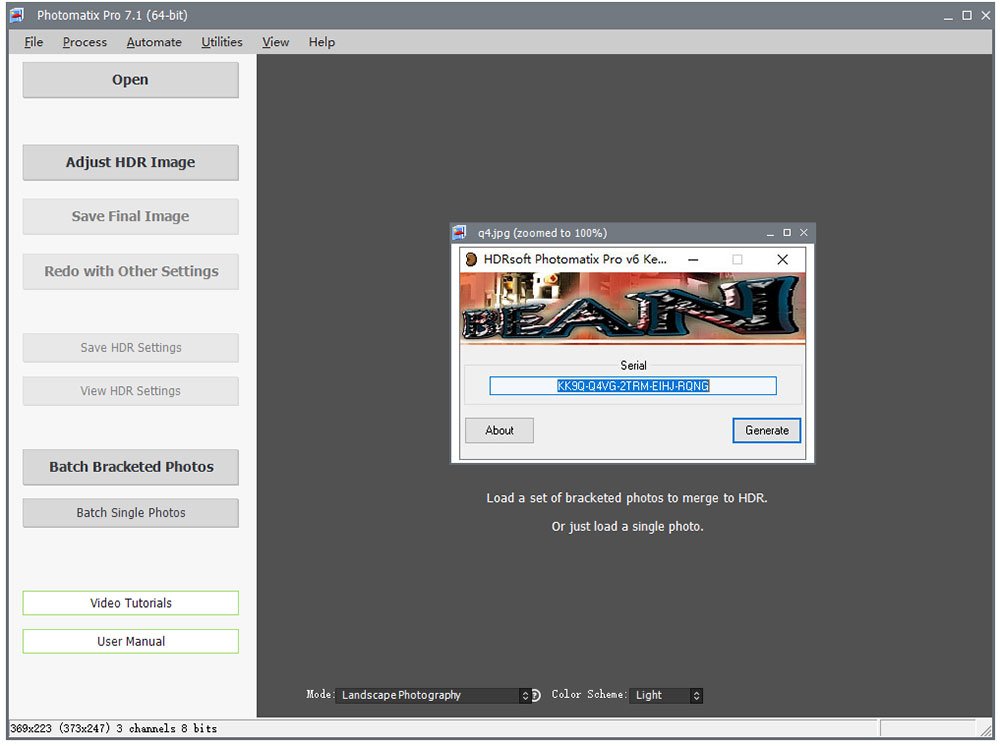Click Adjust HDR Image button
Image resolution: width=1000 pixels, height=746 pixels.
point(131,162)
